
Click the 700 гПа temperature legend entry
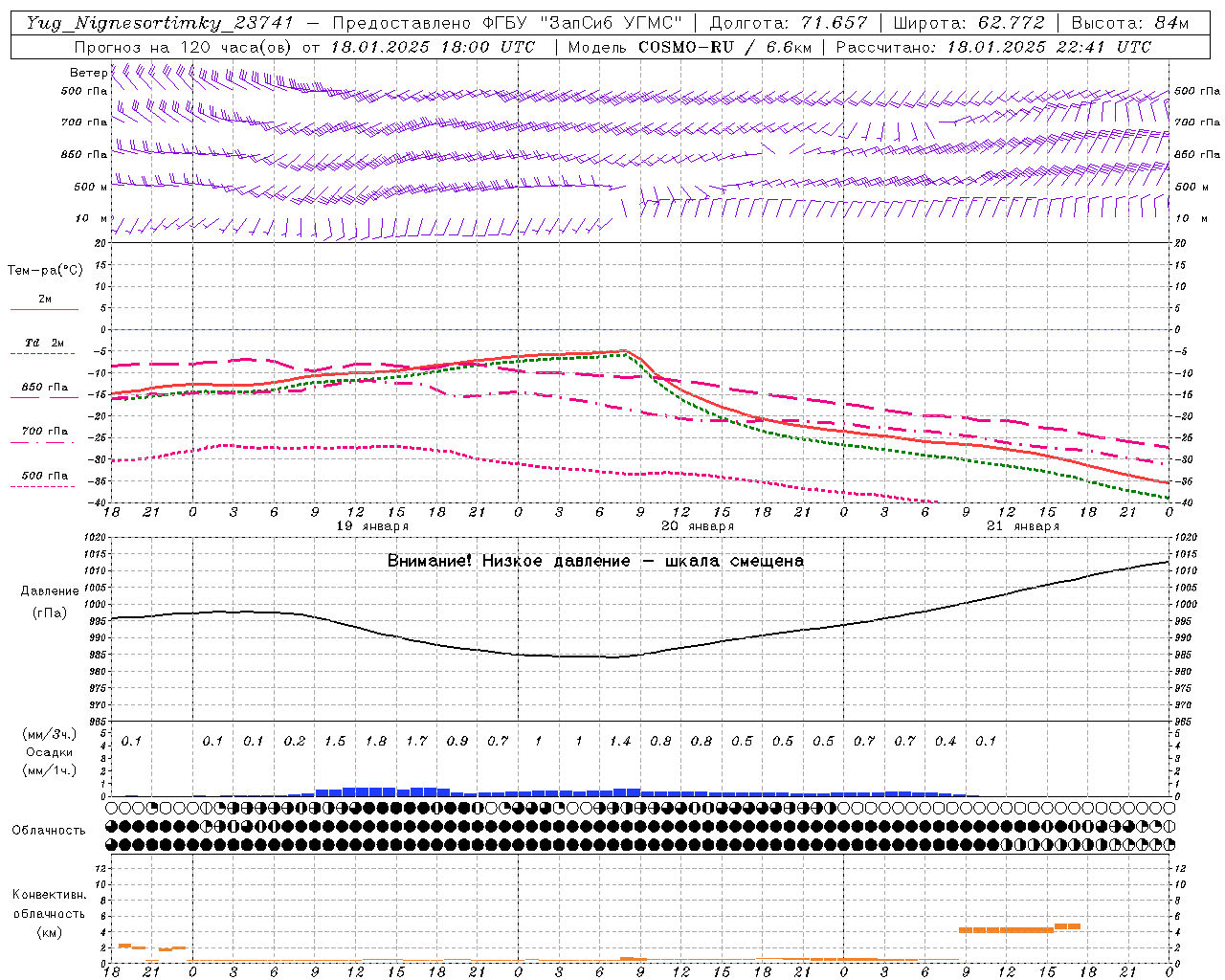click(x=44, y=432)
